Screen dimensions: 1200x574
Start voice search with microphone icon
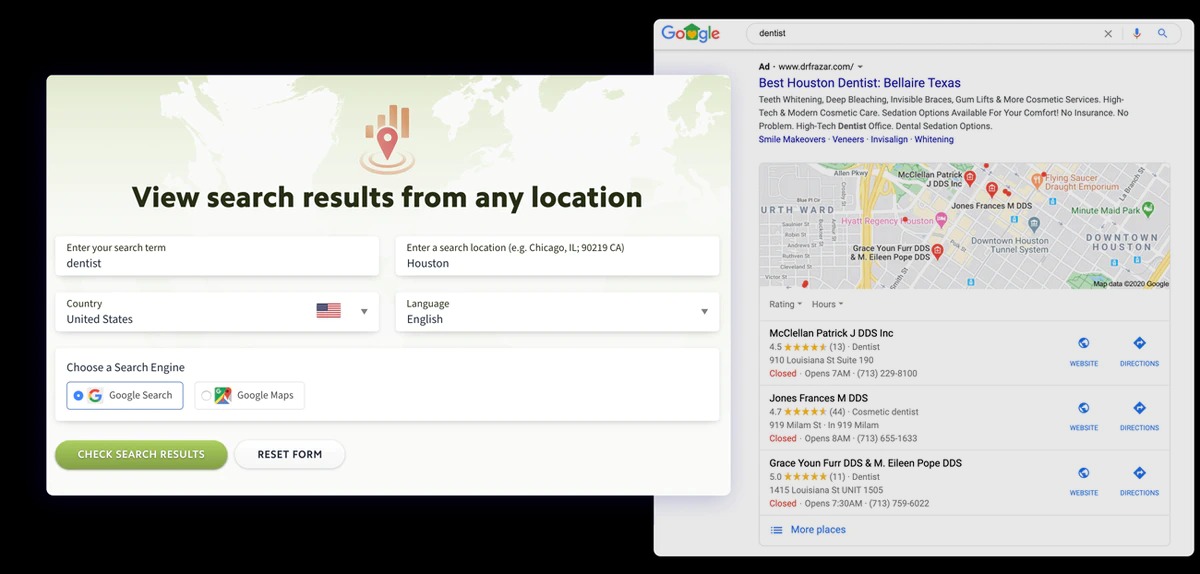[1136, 33]
